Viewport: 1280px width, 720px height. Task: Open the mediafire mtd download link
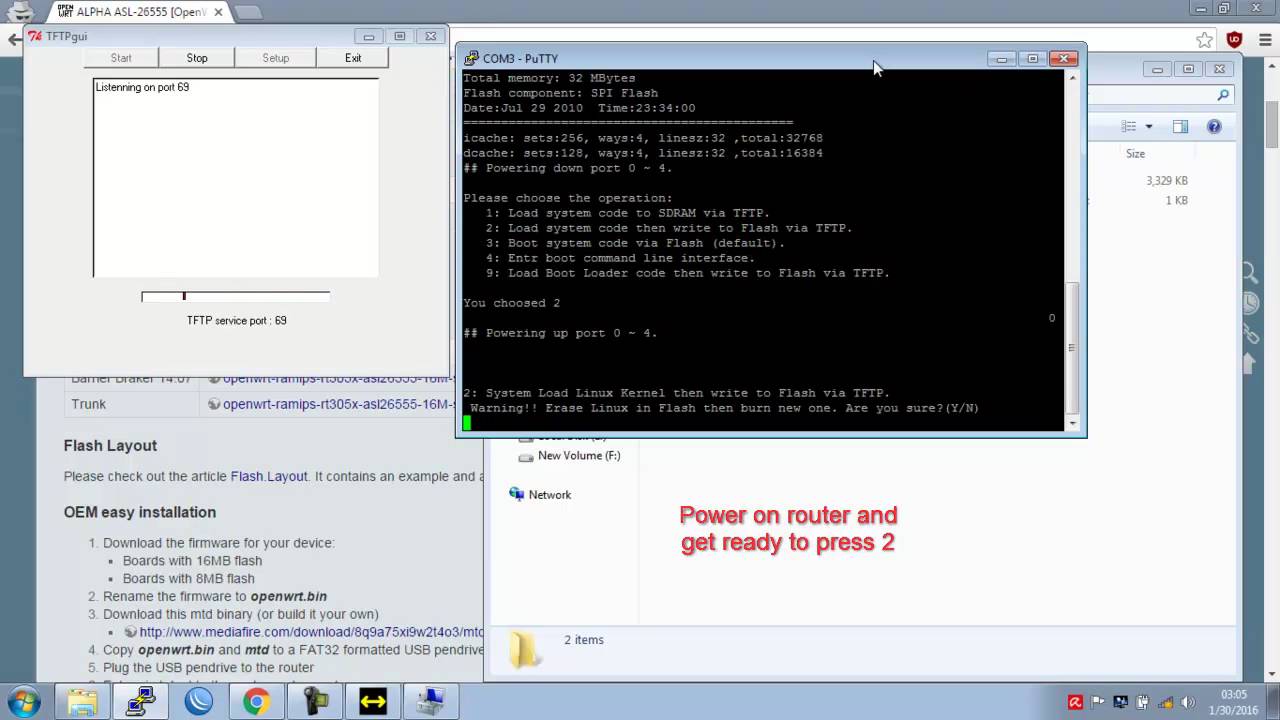311,632
